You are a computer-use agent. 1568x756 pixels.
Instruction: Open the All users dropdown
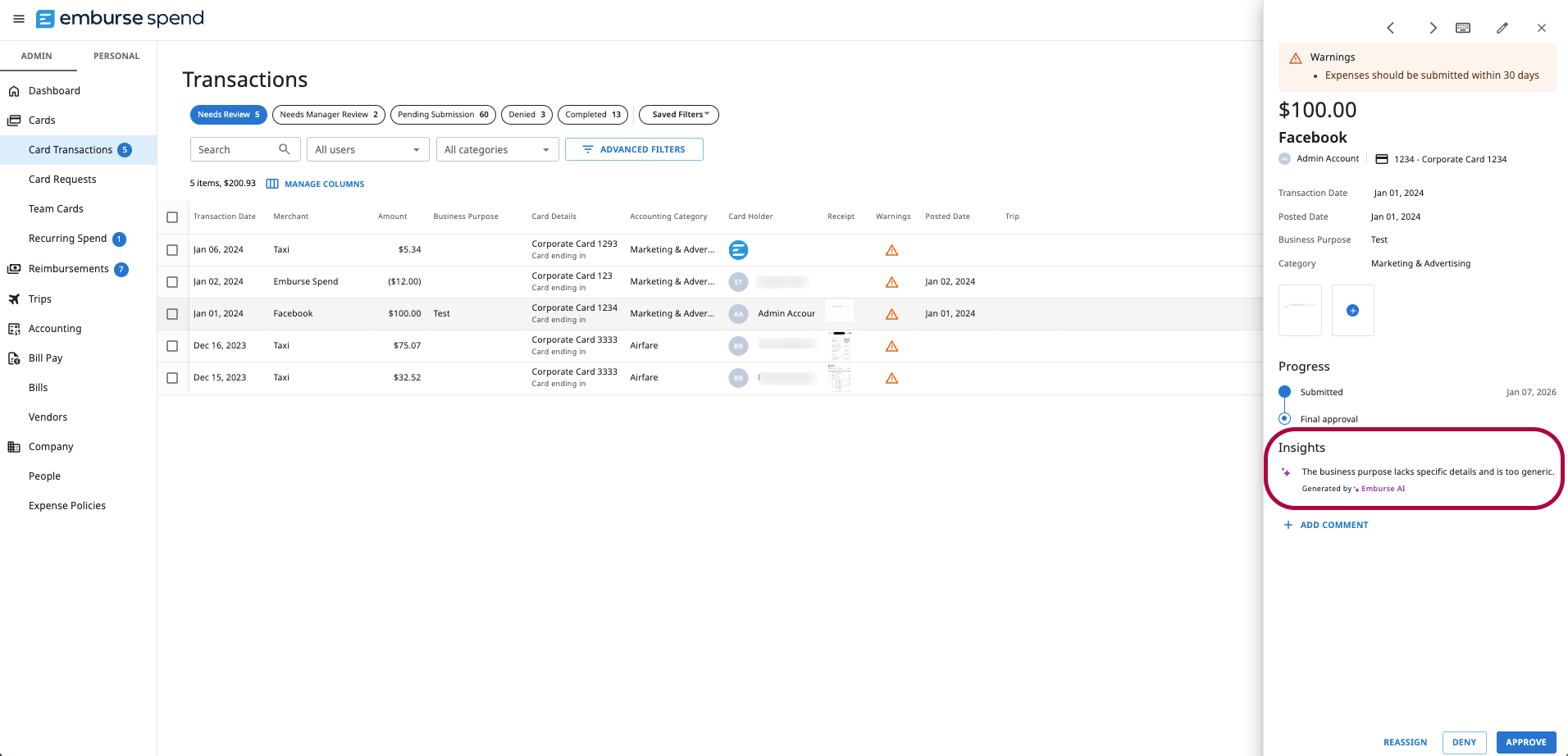pos(367,149)
